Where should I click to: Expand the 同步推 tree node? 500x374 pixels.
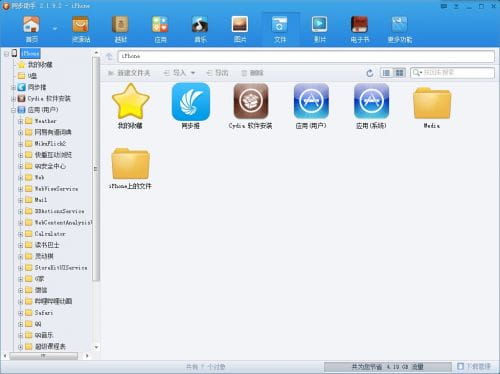click(x=13, y=88)
